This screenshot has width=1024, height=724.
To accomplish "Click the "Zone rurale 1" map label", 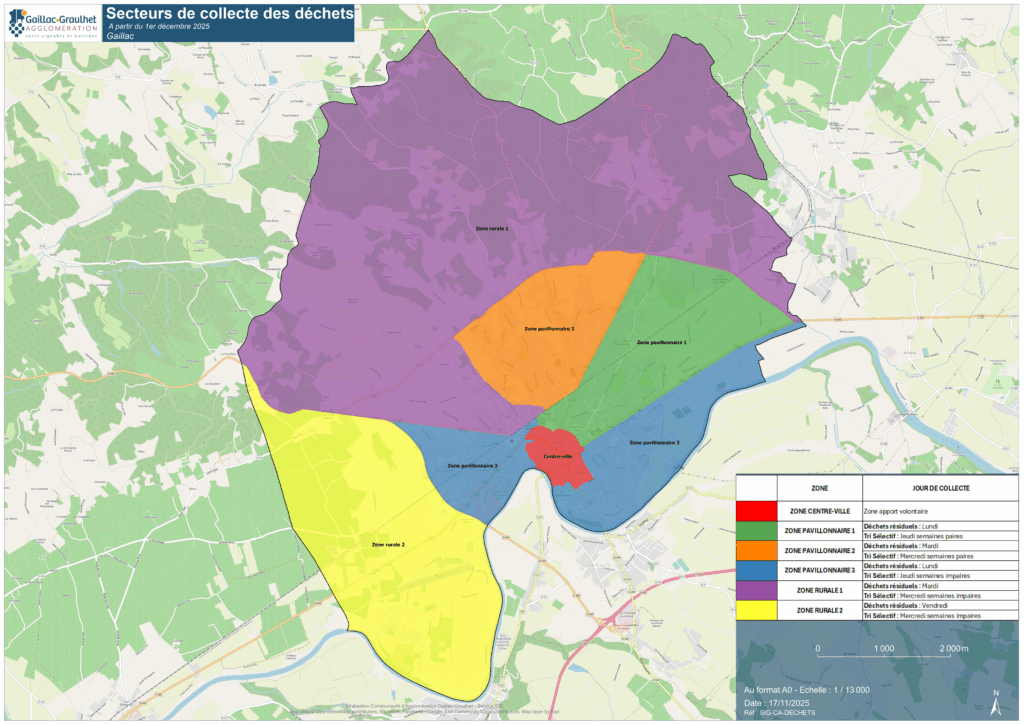I will pyautogui.click(x=491, y=229).
